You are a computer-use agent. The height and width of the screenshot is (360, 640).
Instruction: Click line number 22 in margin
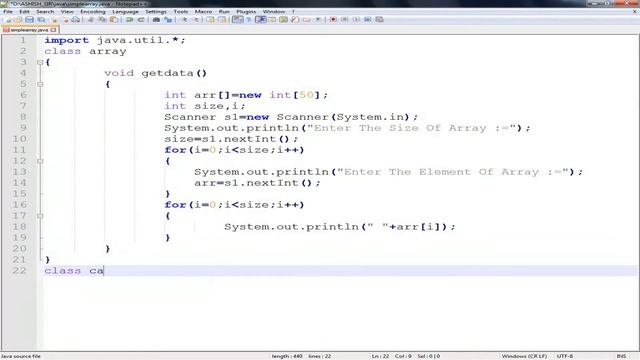(19, 271)
